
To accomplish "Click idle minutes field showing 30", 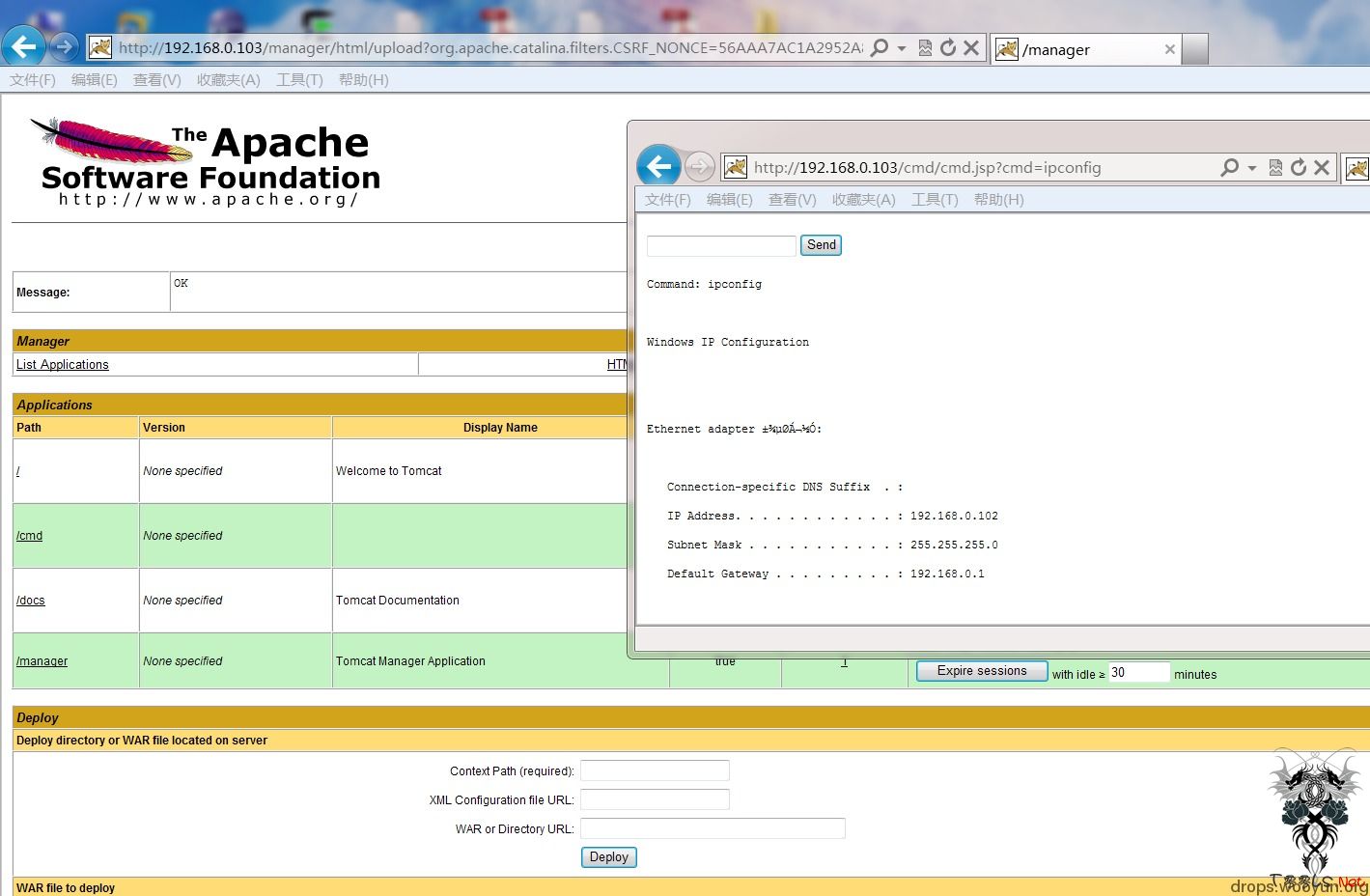I will [1139, 673].
